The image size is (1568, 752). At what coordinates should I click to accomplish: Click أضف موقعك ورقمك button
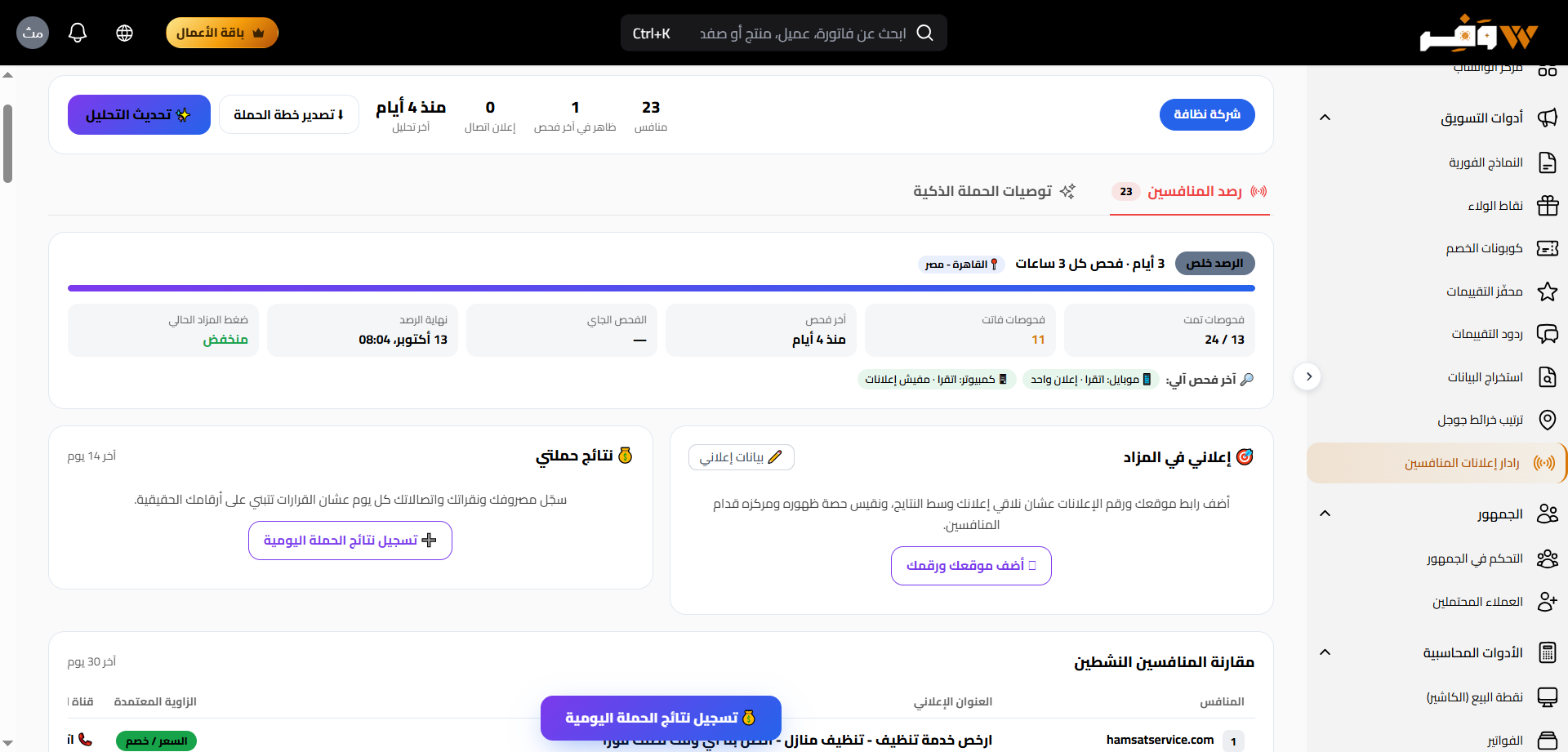click(x=971, y=566)
